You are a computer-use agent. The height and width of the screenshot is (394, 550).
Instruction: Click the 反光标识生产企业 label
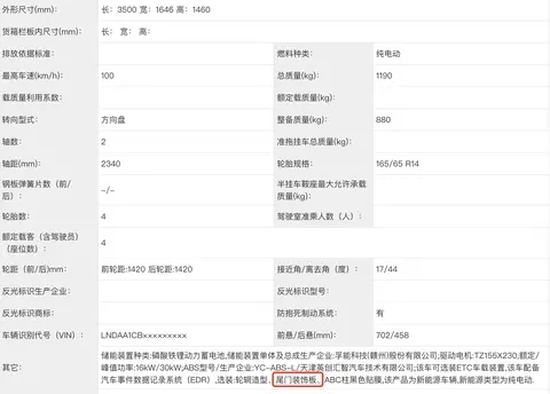pos(36,291)
